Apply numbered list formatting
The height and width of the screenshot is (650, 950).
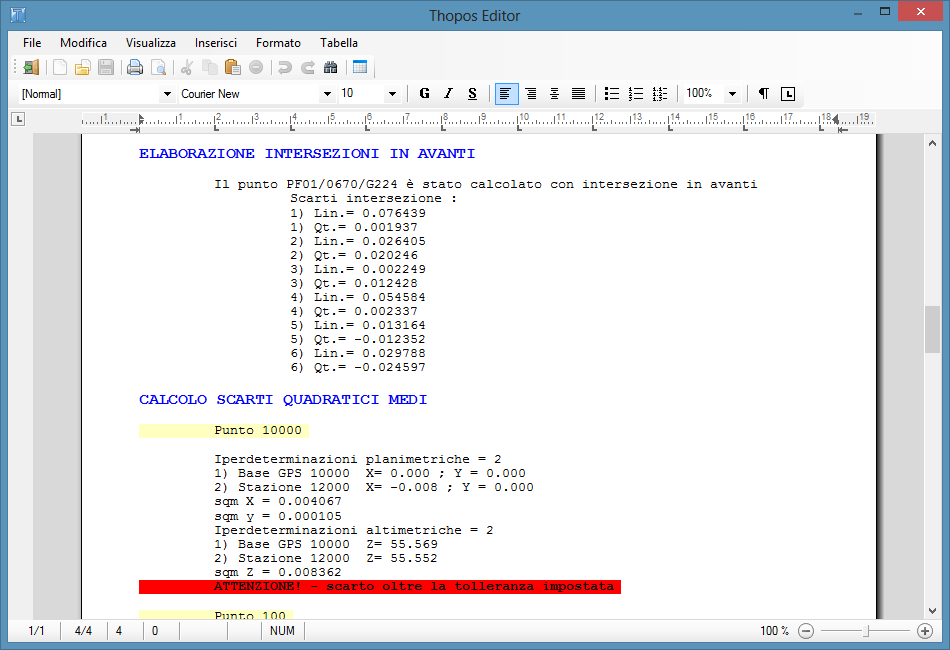636,93
